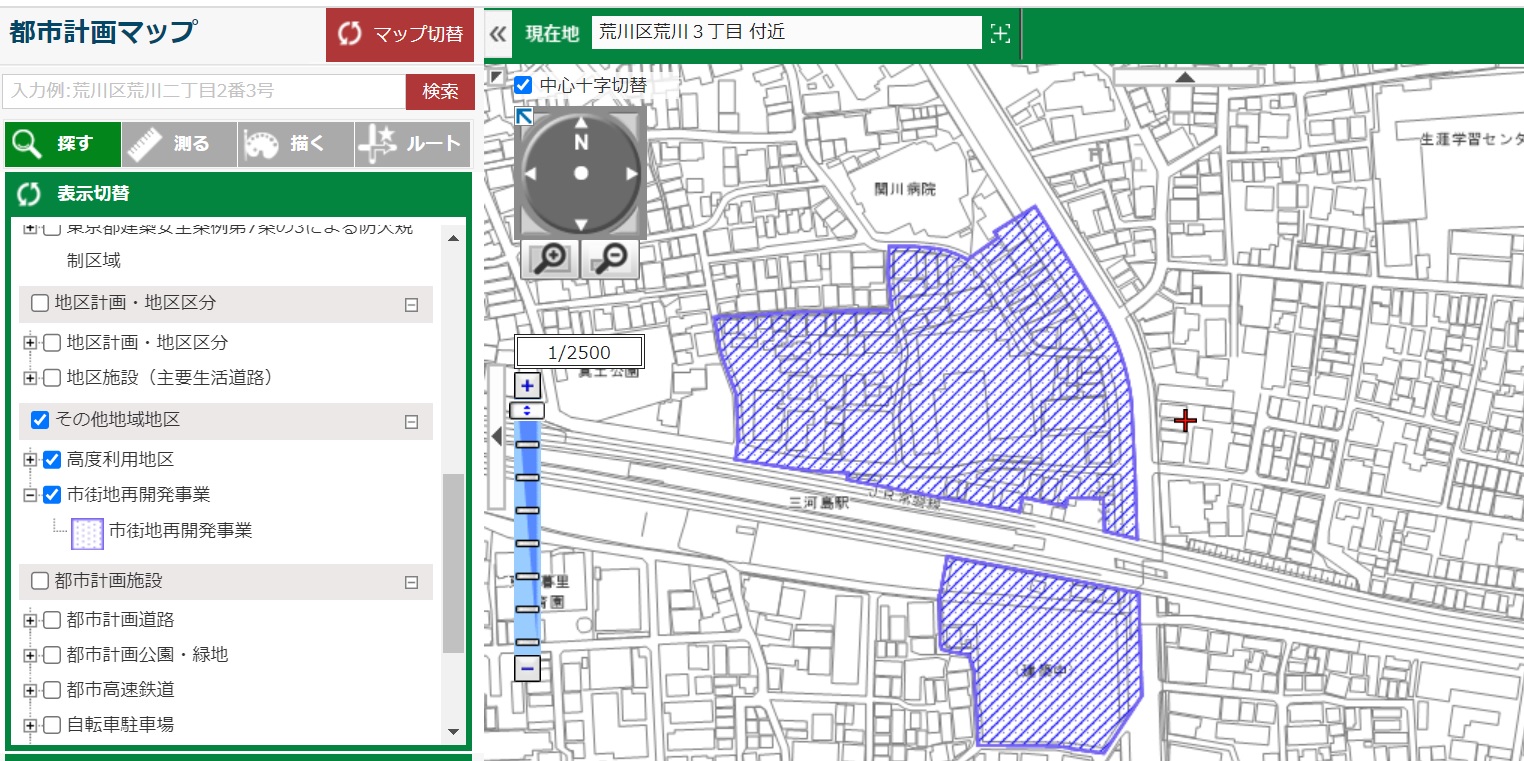Pan map east with compass right arrow
The image size is (1524, 761).
pos(631,174)
